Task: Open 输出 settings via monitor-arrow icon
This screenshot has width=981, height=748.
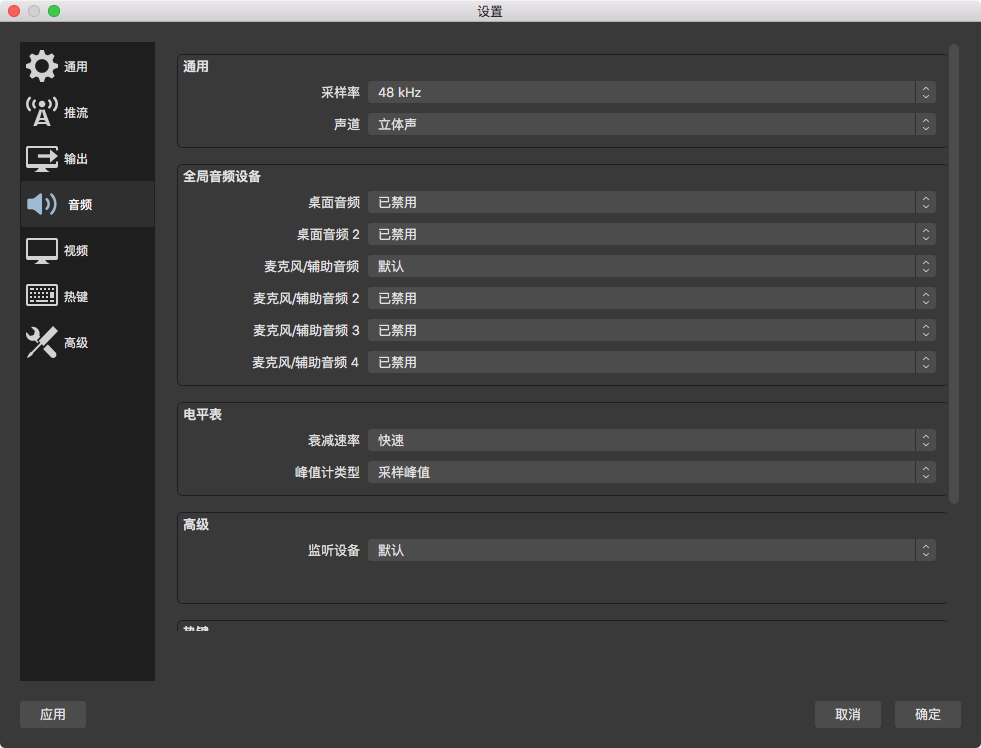Action: click(x=42, y=158)
